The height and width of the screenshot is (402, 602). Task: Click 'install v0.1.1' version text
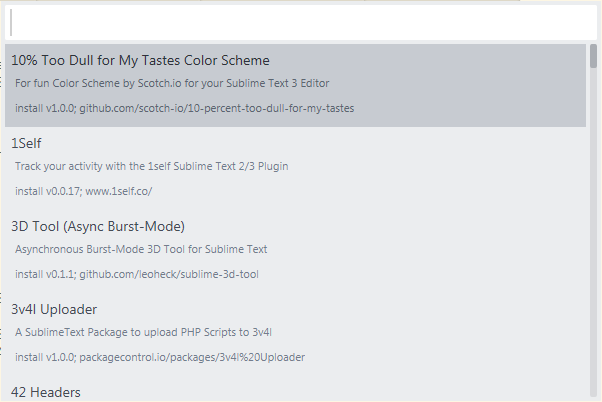click(x=42, y=273)
